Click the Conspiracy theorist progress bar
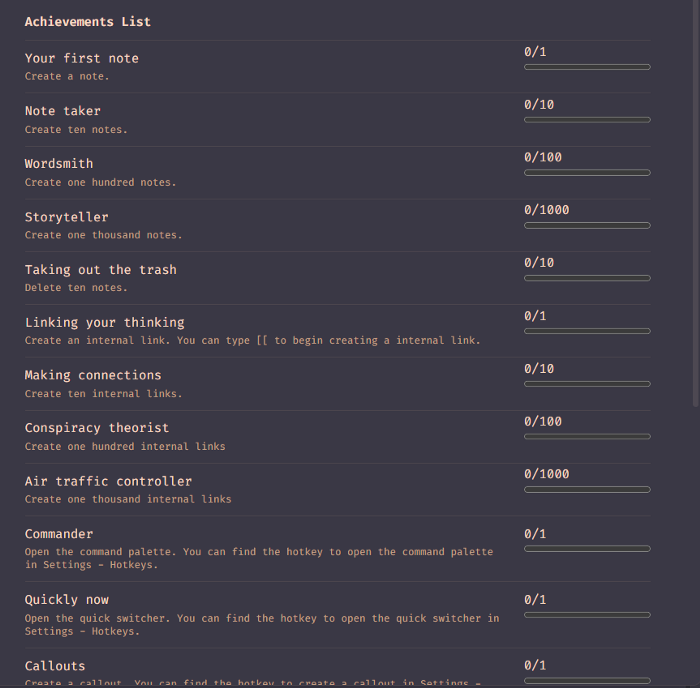The width and height of the screenshot is (700, 688). [x=587, y=437]
